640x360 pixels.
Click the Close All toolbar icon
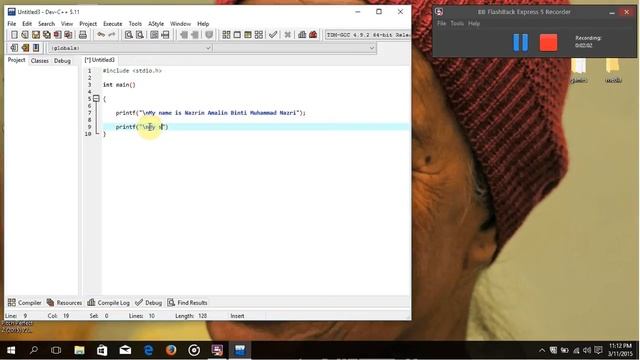(x=68, y=35)
